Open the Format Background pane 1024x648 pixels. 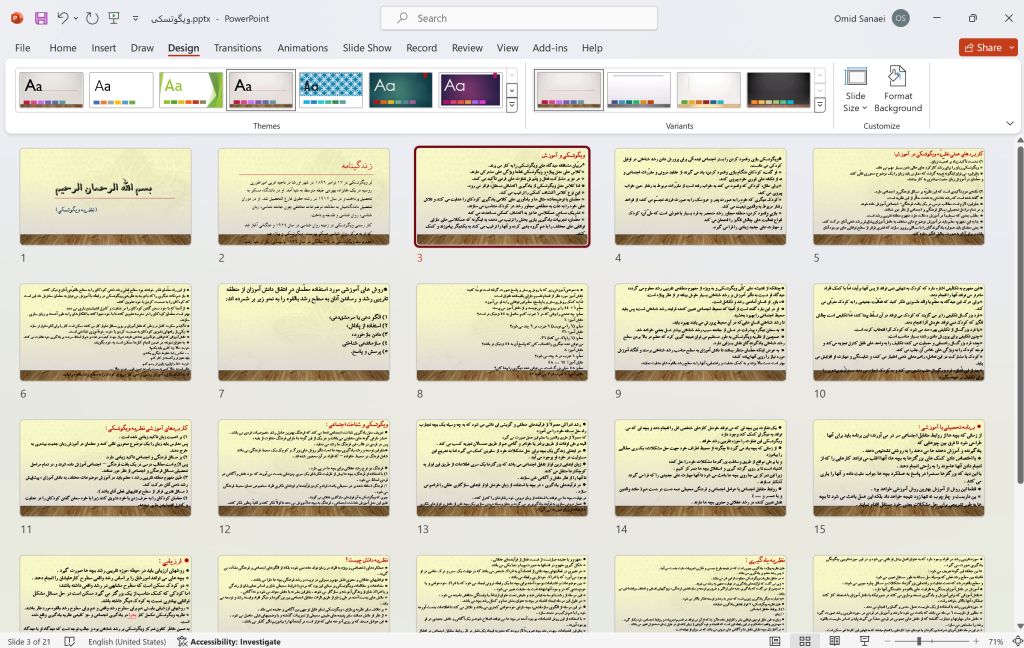click(898, 89)
